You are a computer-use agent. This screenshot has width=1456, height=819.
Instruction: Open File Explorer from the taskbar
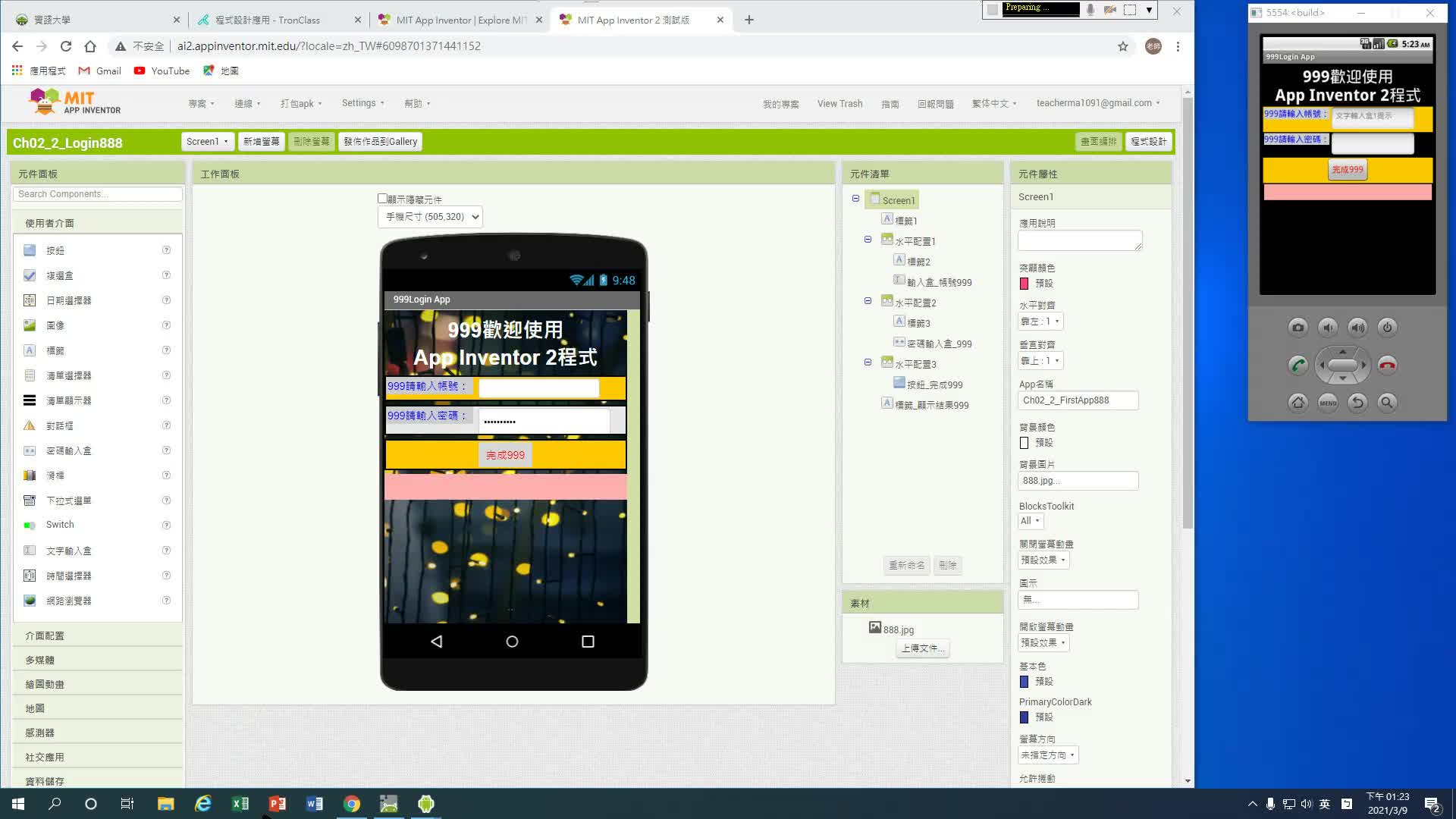(165, 804)
